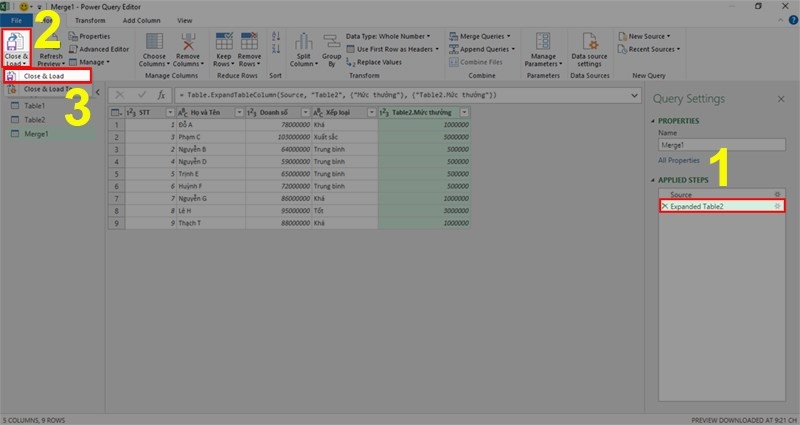Close the Query Settings pane

click(781, 99)
